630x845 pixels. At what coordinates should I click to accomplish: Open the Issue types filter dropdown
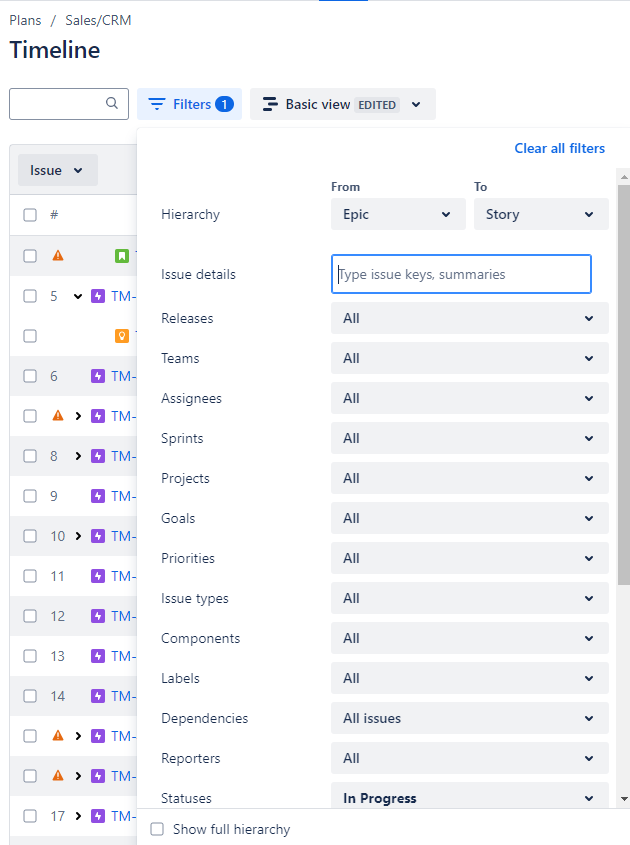[x=470, y=598]
